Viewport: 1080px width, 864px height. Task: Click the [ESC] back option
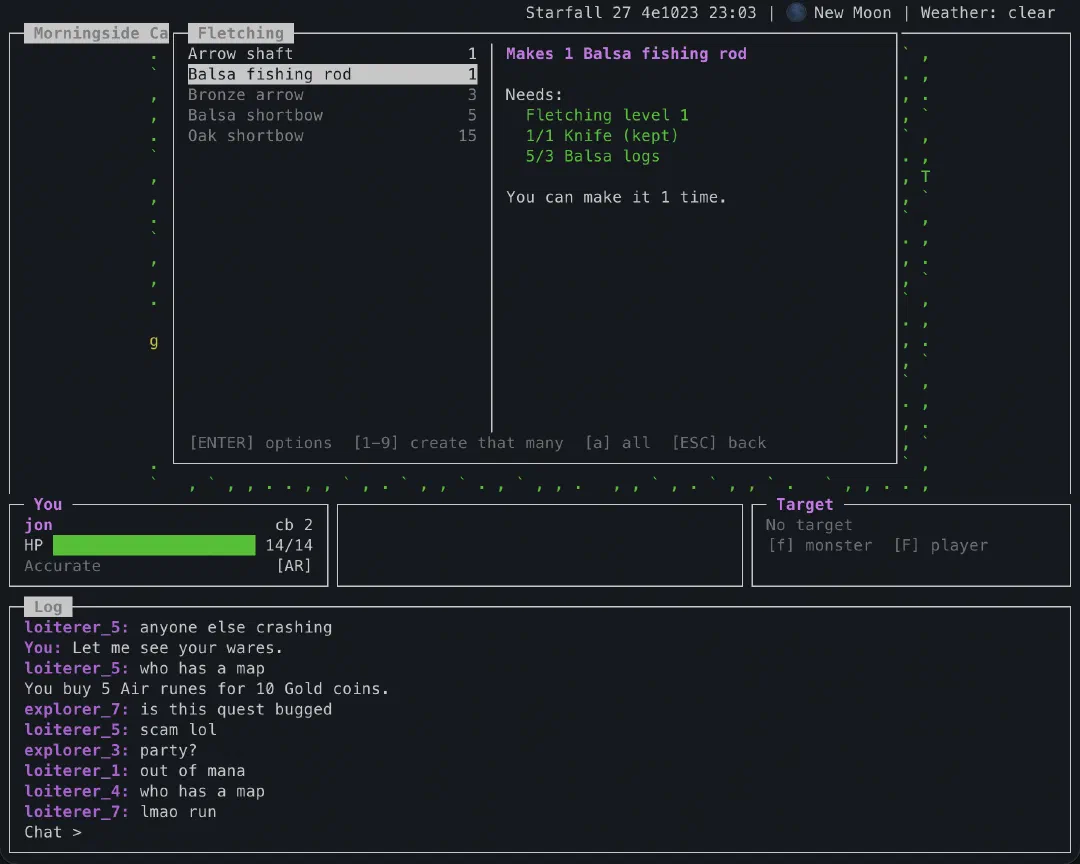click(718, 443)
